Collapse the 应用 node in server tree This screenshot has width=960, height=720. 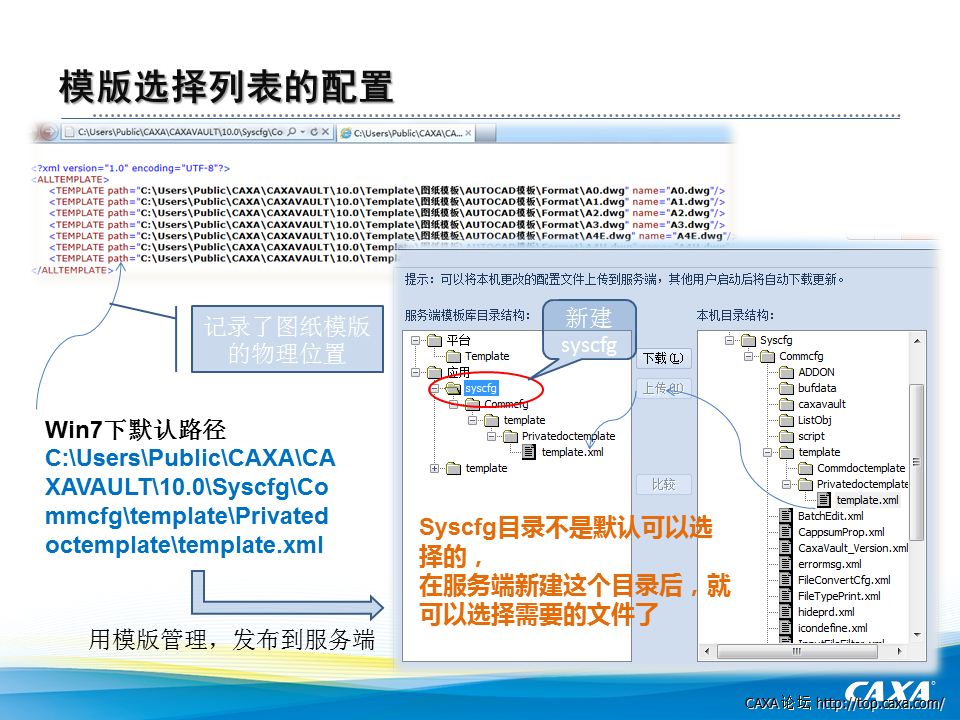(x=416, y=372)
